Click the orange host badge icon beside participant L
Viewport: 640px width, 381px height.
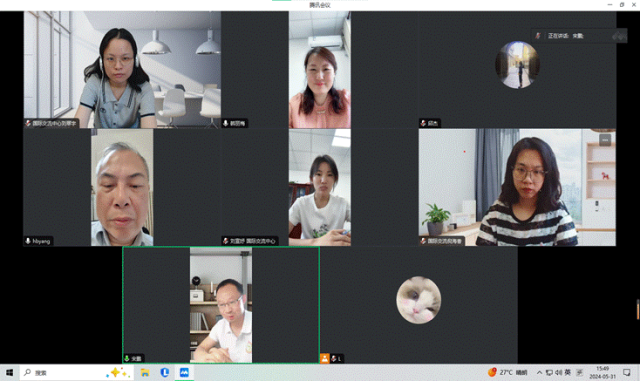pos(324,358)
